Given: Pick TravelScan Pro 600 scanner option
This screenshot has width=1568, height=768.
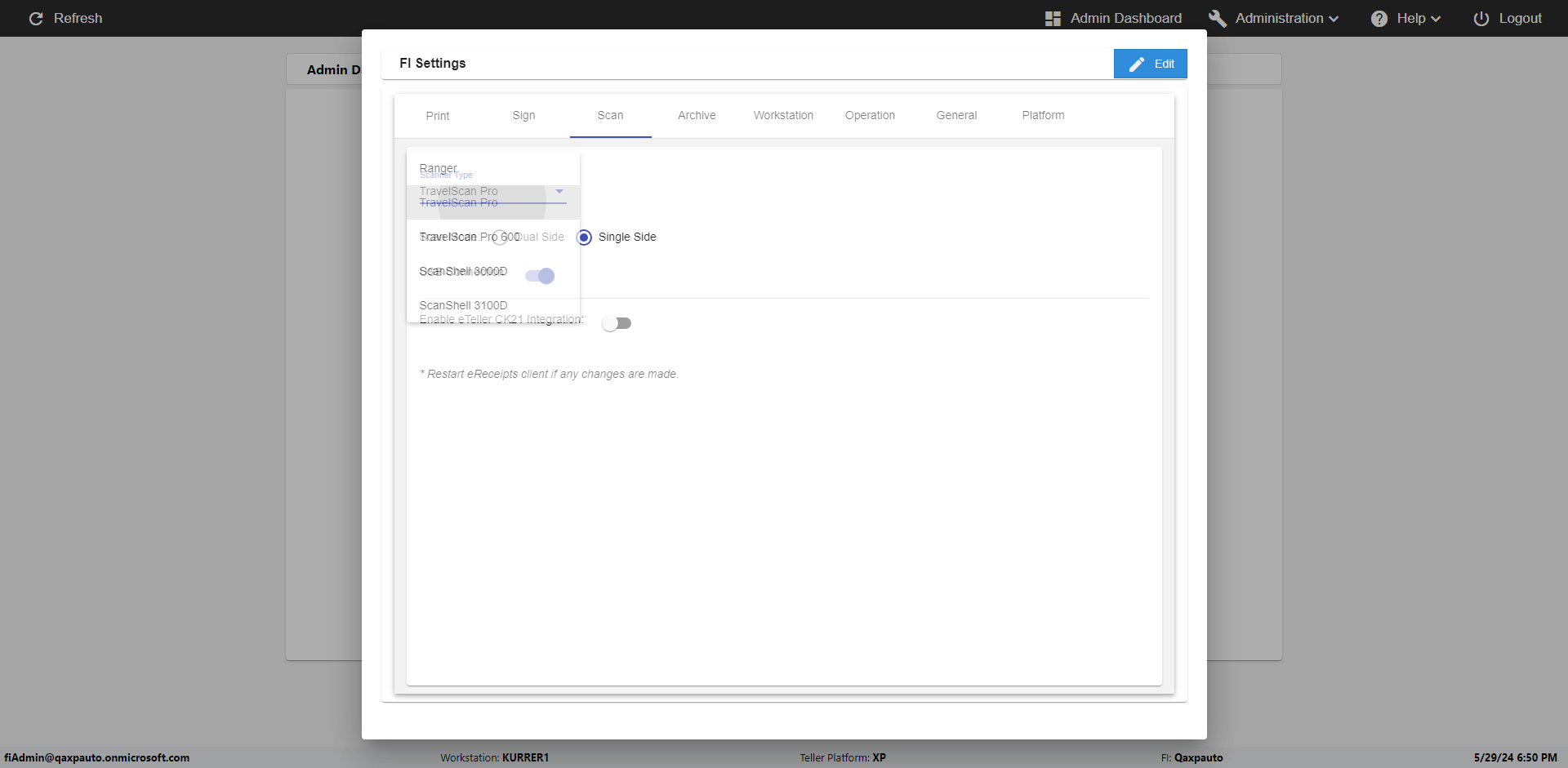Looking at the screenshot, I should tap(493, 237).
